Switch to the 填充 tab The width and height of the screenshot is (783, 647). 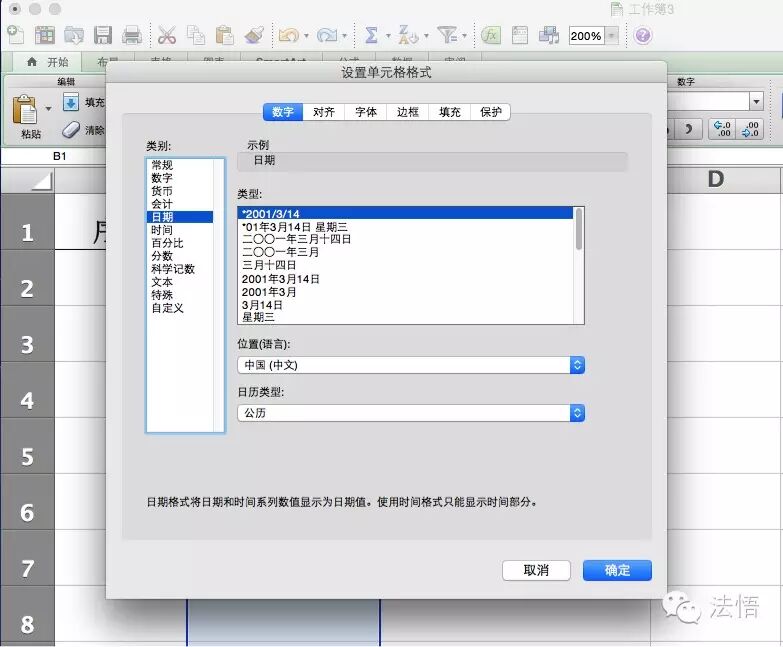(449, 112)
